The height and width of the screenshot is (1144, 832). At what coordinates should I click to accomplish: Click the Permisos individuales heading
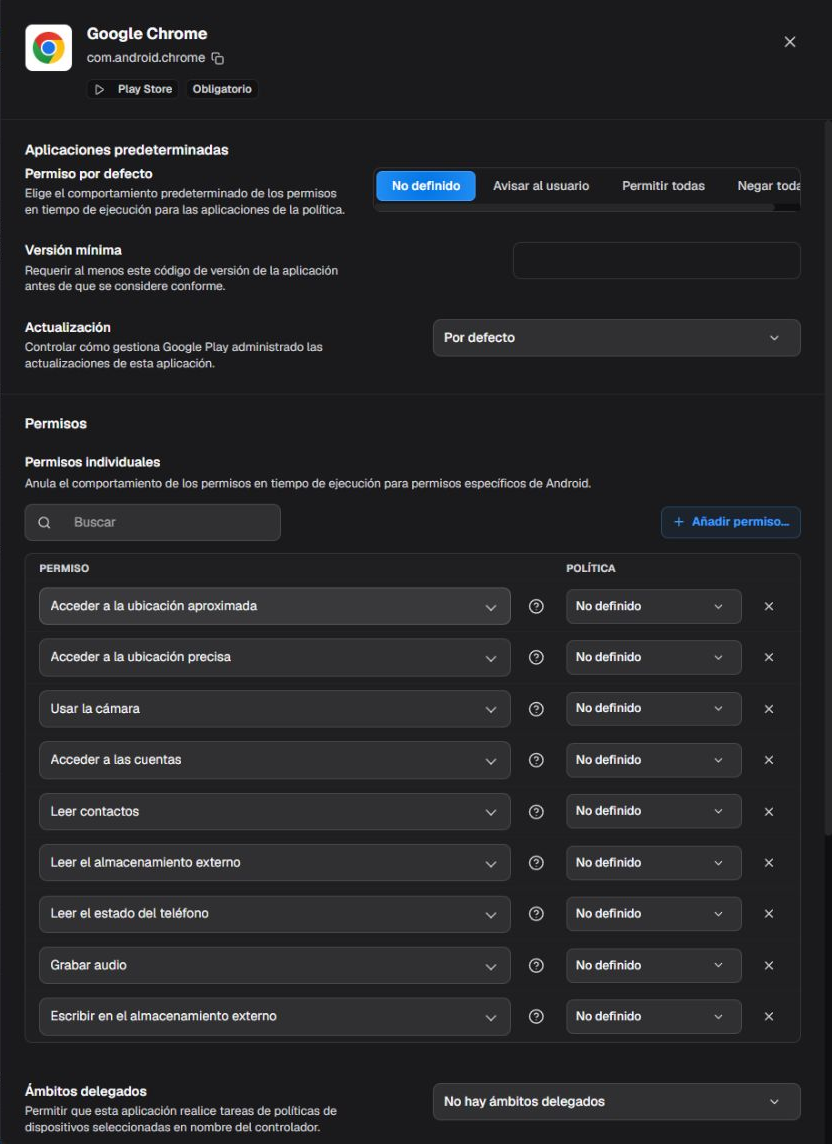click(93, 462)
